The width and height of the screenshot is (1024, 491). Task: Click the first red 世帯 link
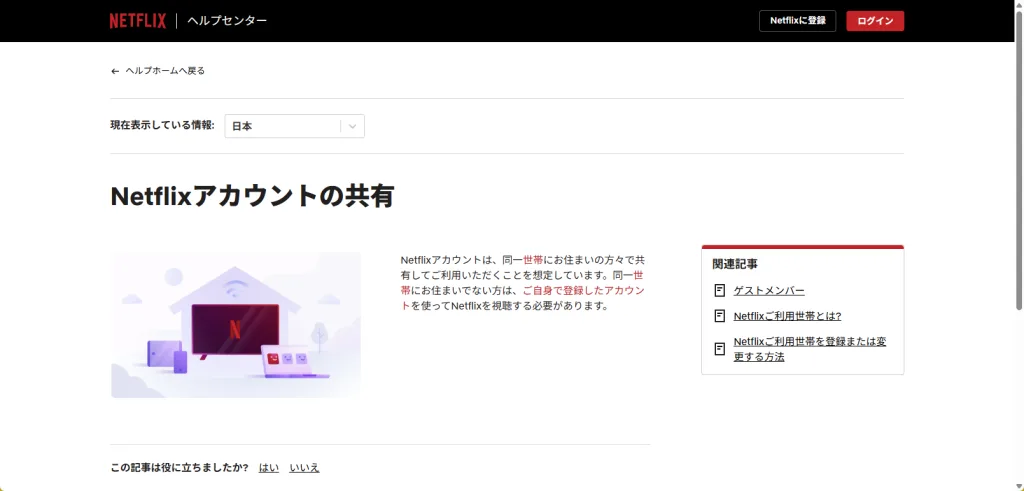pos(534,260)
